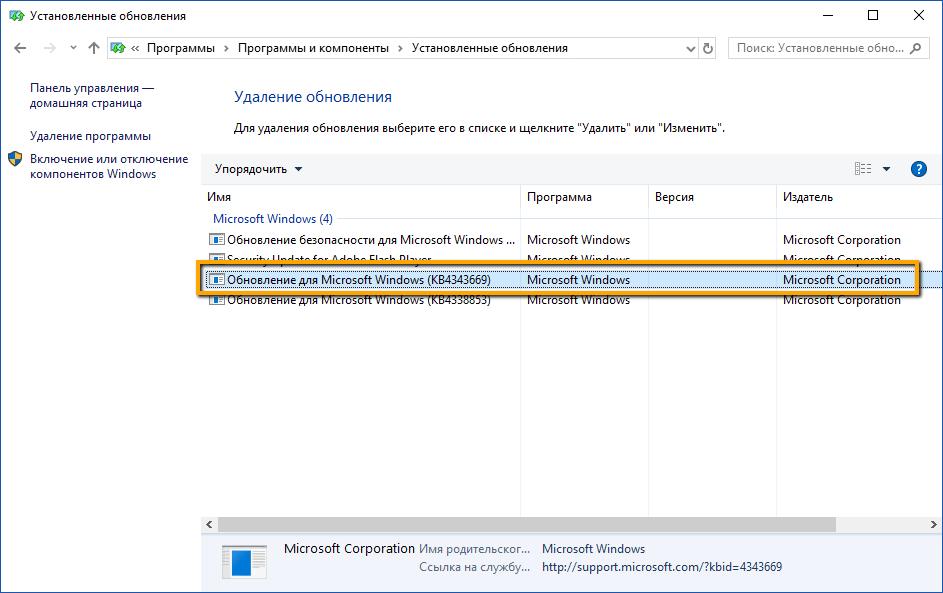Click the Microsoft logo thumbnail in details pane
The height and width of the screenshot is (593, 943).
click(x=244, y=560)
